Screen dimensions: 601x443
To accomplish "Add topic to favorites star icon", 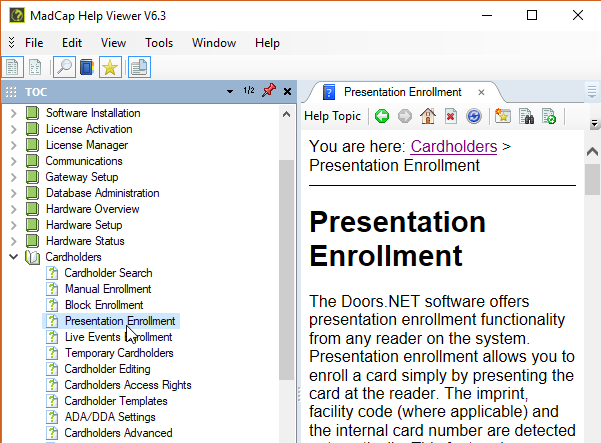I will (x=503, y=116).
